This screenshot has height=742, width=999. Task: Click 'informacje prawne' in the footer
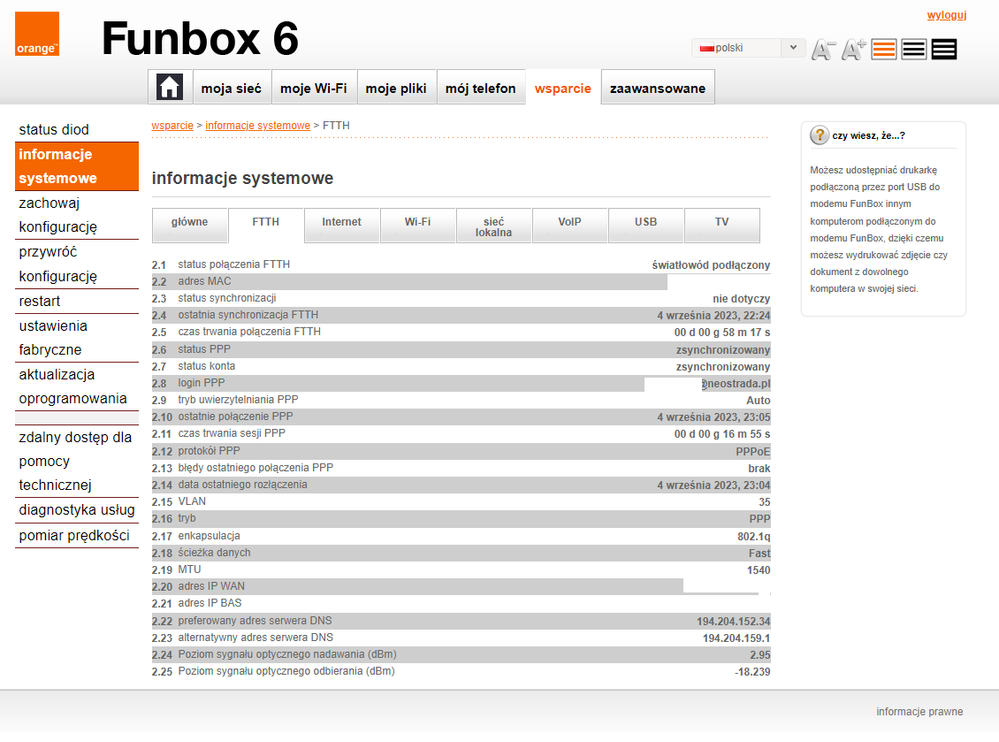919,712
